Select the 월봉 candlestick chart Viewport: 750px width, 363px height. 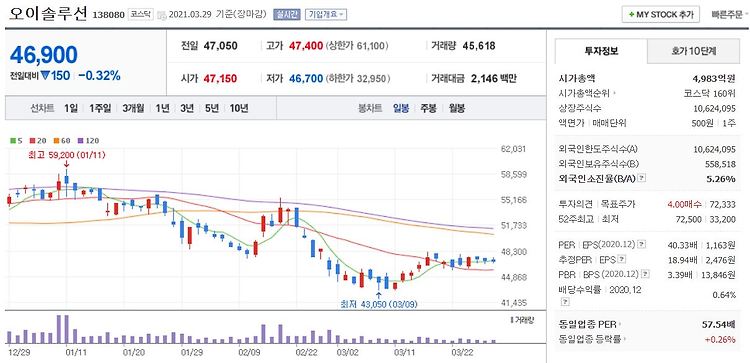pyautogui.click(x=457, y=108)
